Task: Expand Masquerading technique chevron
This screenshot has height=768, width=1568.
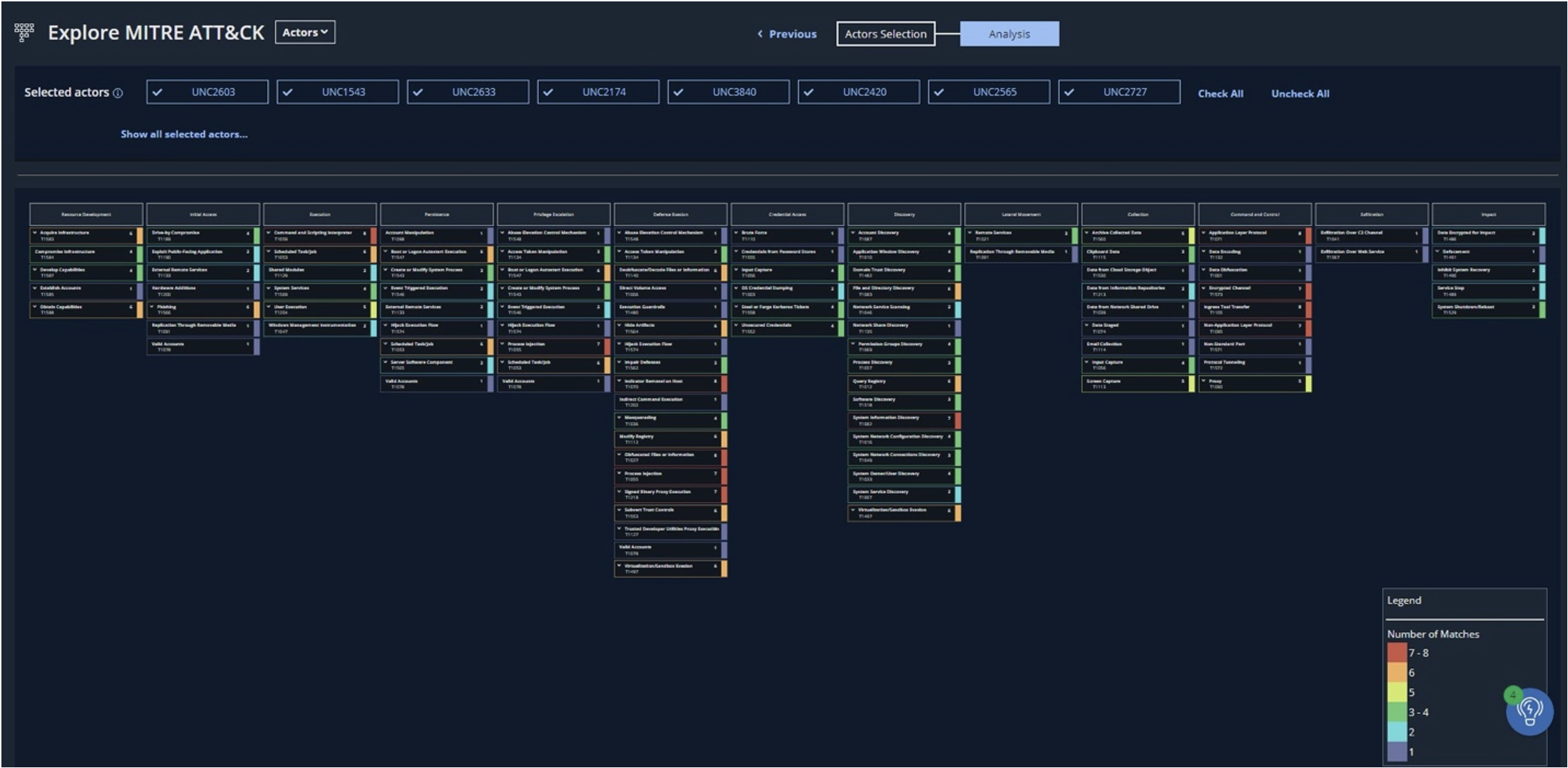Action: point(619,417)
